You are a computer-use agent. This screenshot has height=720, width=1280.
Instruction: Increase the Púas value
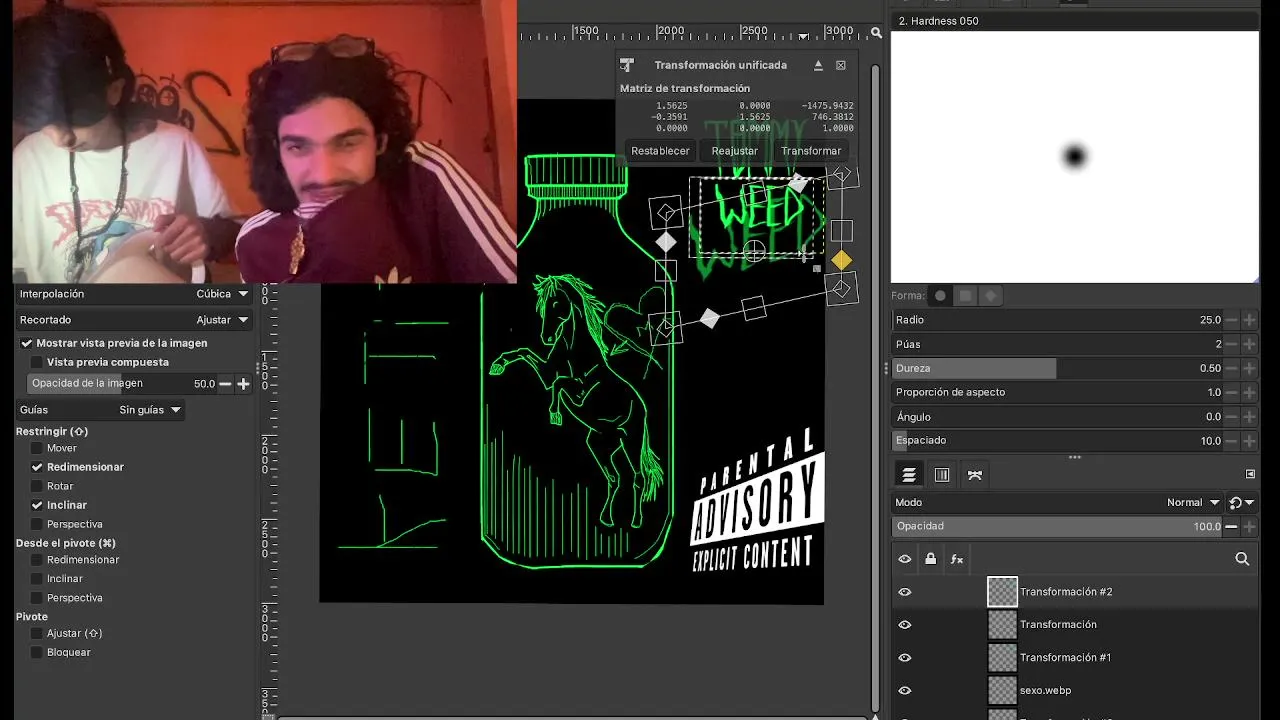1249,344
